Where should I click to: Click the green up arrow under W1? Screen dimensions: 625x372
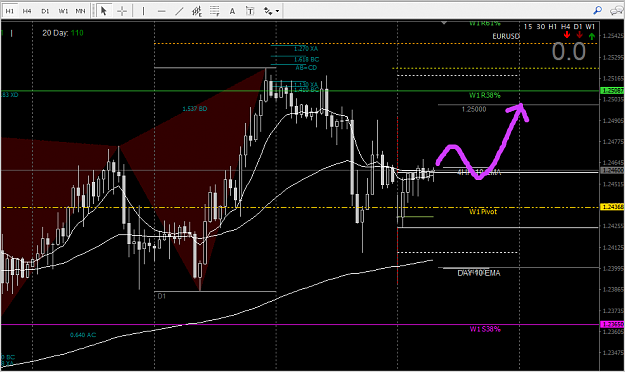tap(592, 36)
